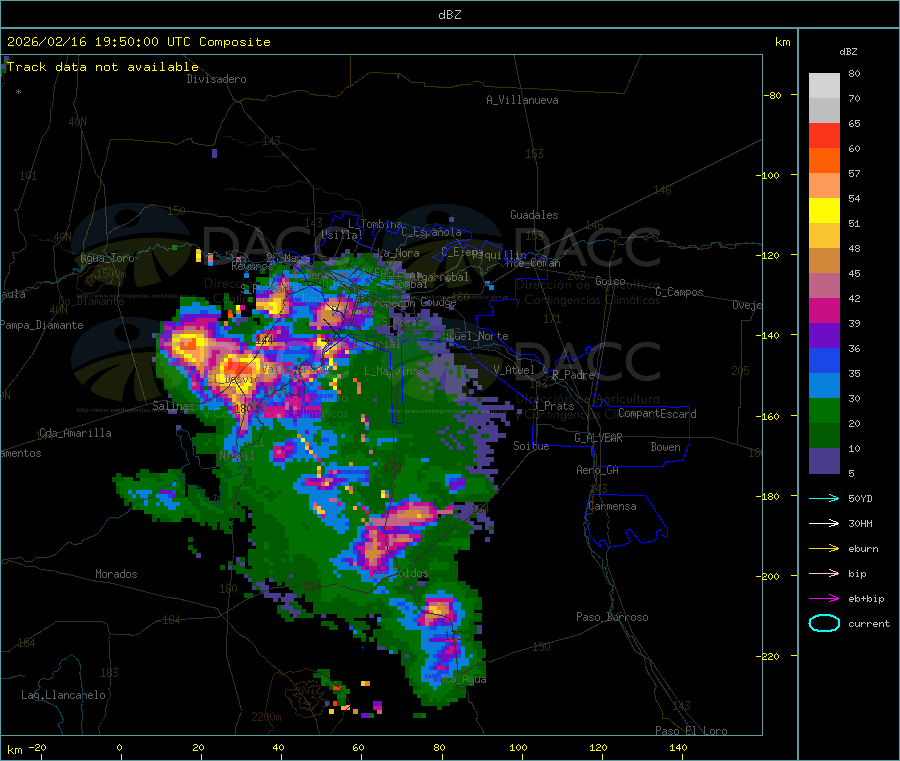Click the 'Guico' map label
The image size is (900, 761).
pos(610,281)
